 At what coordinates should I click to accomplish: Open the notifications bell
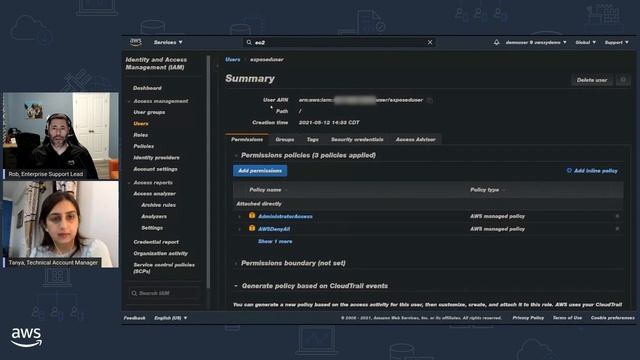[x=496, y=42]
